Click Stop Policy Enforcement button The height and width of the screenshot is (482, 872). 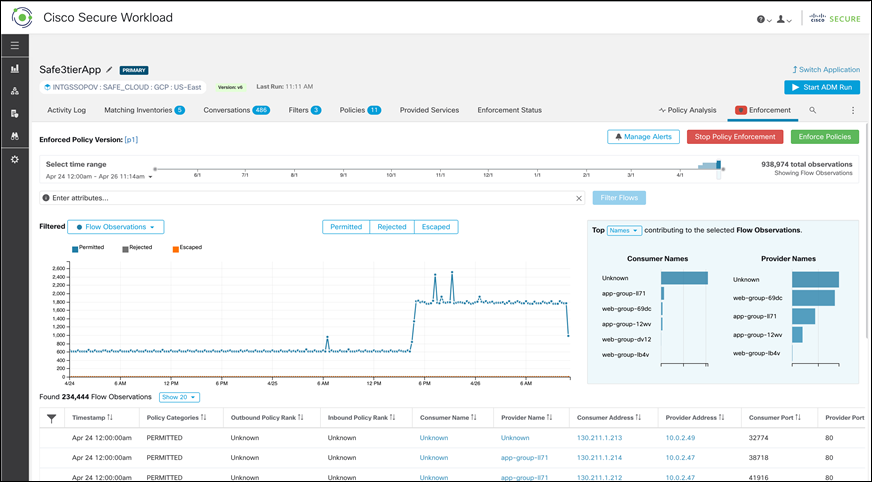735,137
